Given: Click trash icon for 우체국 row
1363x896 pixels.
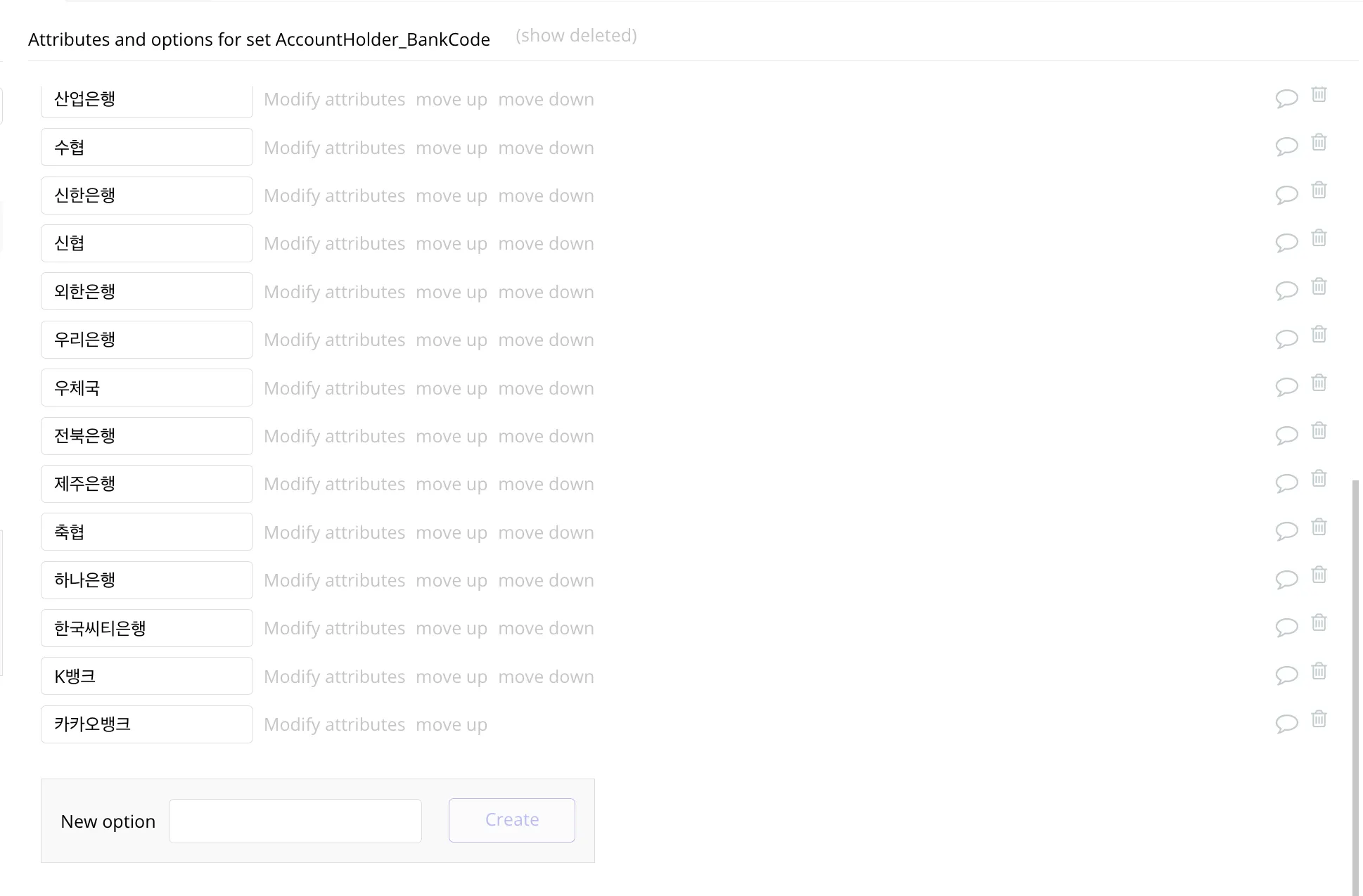Looking at the screenshot, I should [x=1319, y=383].
